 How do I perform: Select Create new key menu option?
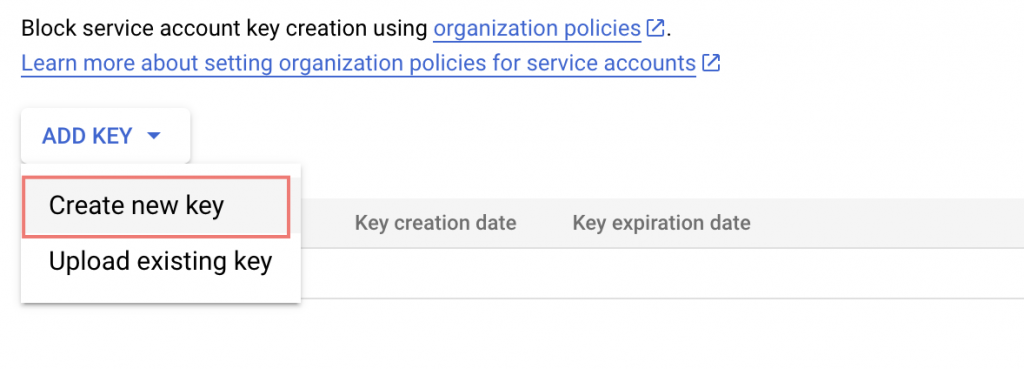coord(155,206)
